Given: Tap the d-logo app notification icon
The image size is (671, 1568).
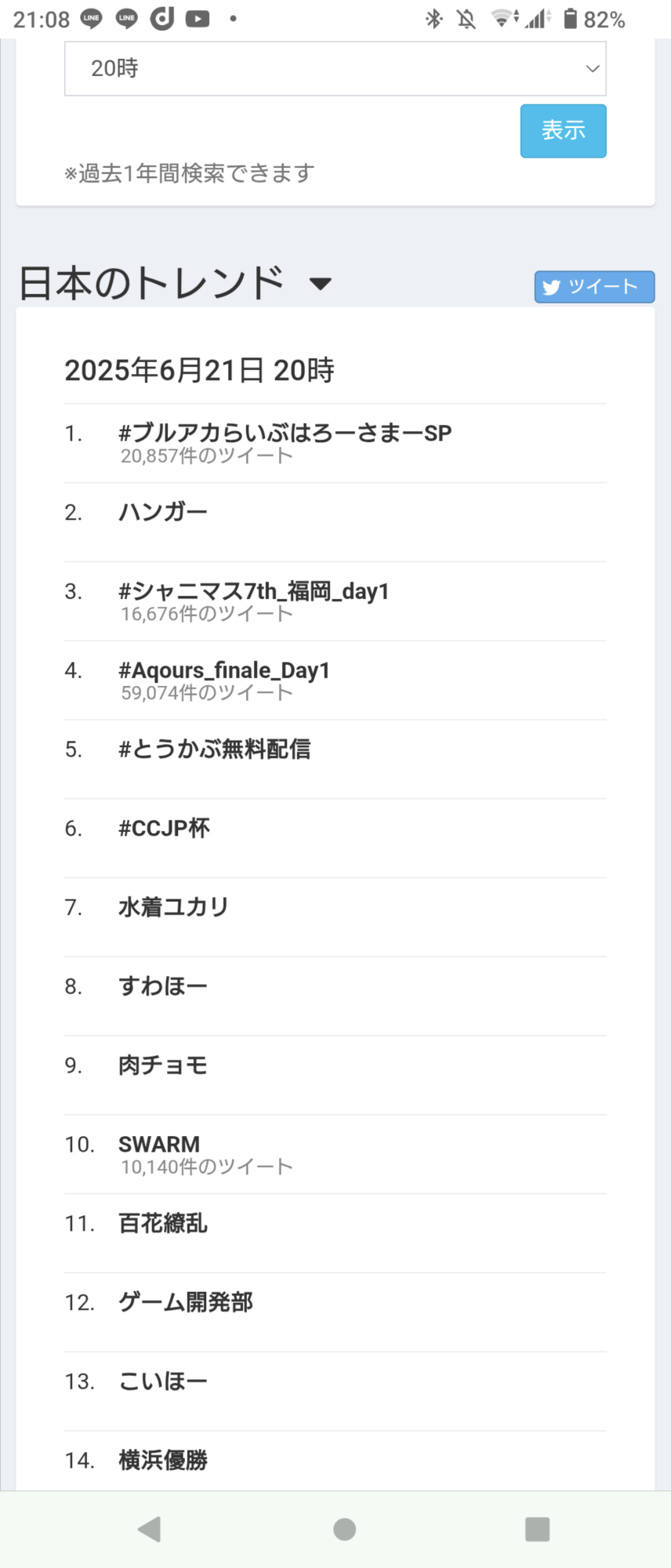Looking at the screenshot, I should pos(162,19).
